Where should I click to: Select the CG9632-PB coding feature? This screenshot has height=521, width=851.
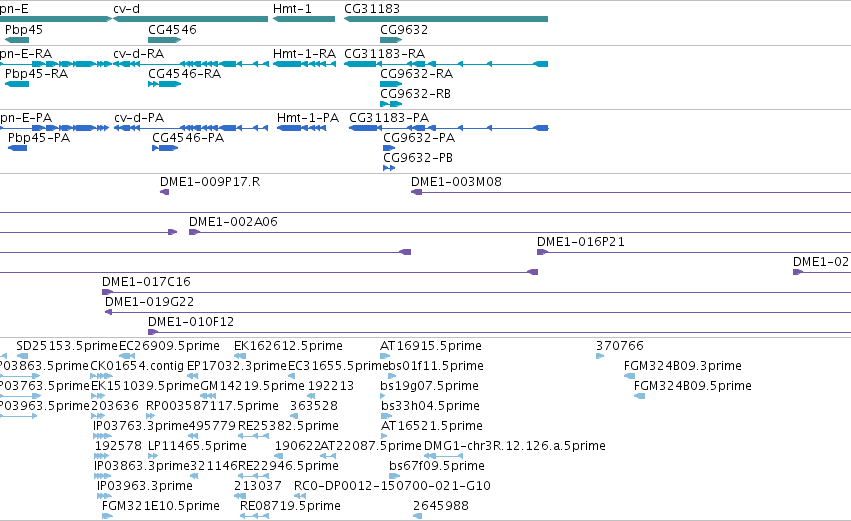[389, 168]
